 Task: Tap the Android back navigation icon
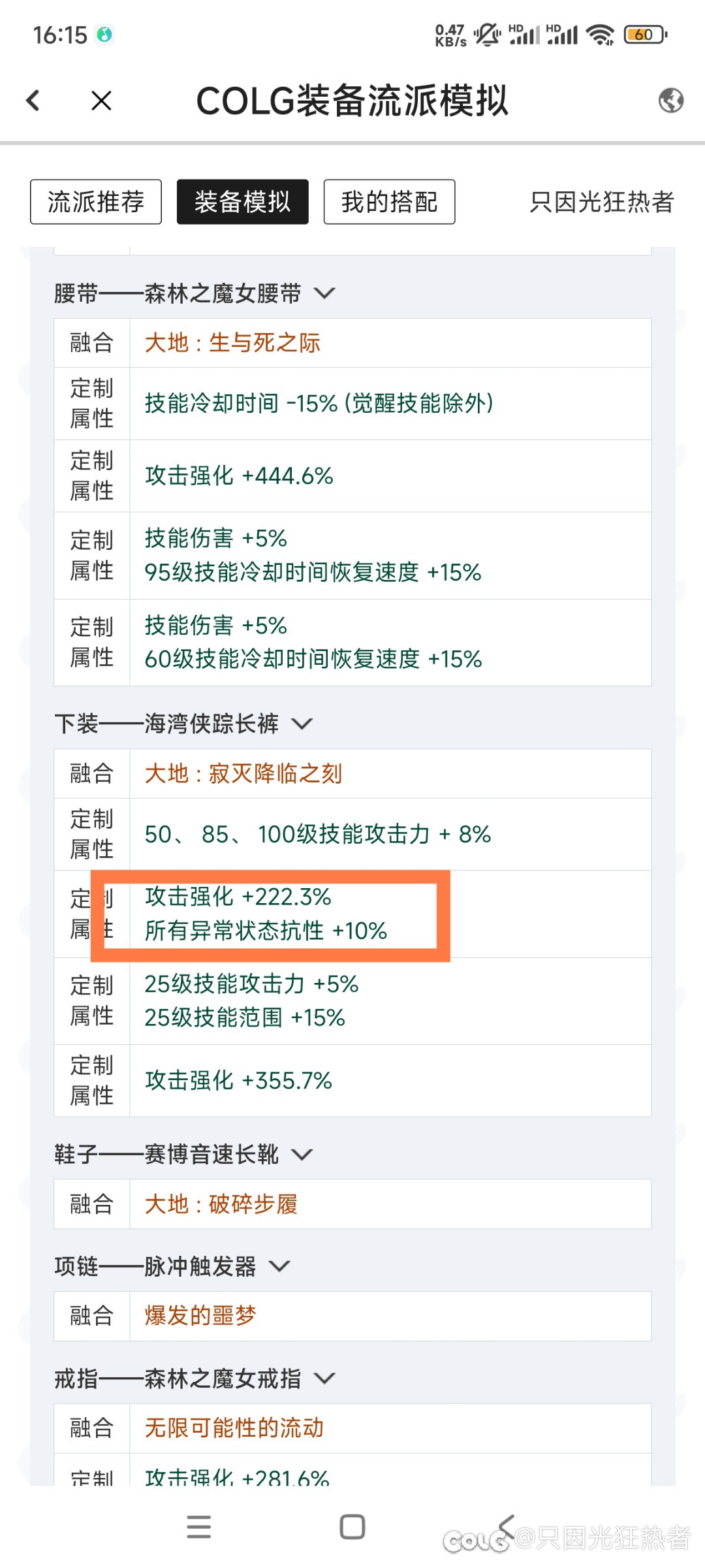tap(507, 1527)
